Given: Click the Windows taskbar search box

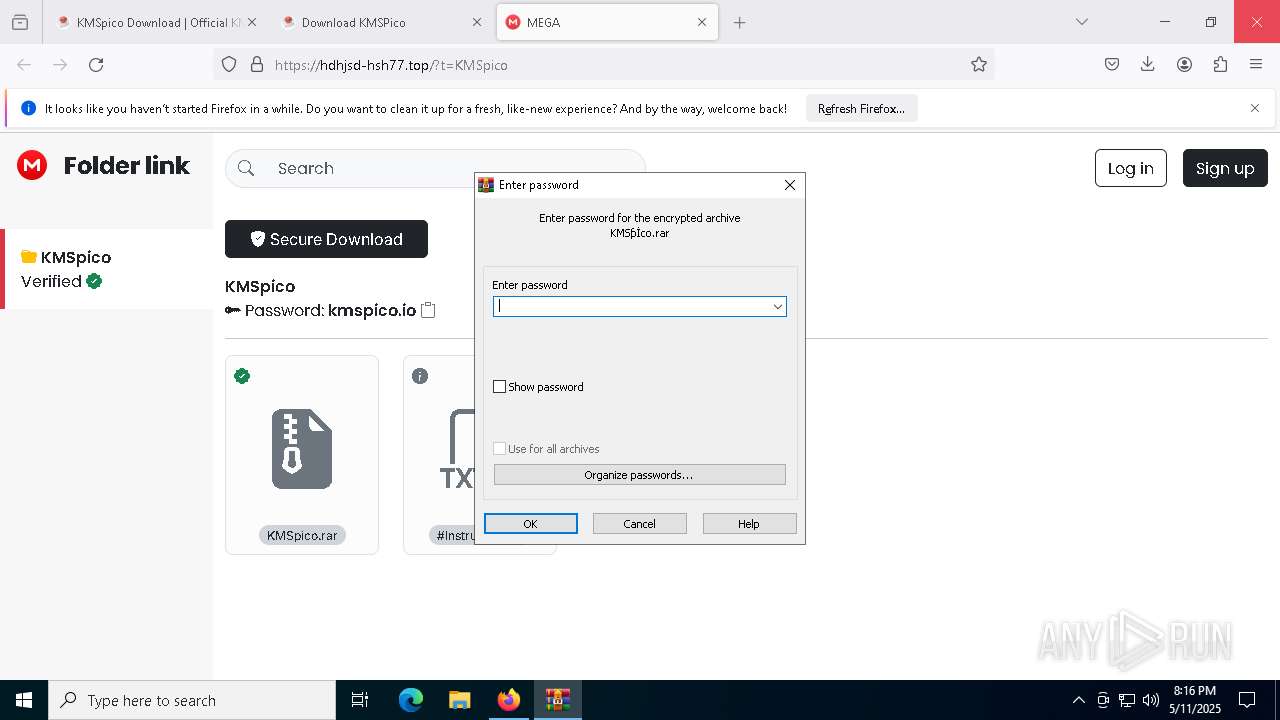Looking at the screenshot, I should click(x=192, y=700).
